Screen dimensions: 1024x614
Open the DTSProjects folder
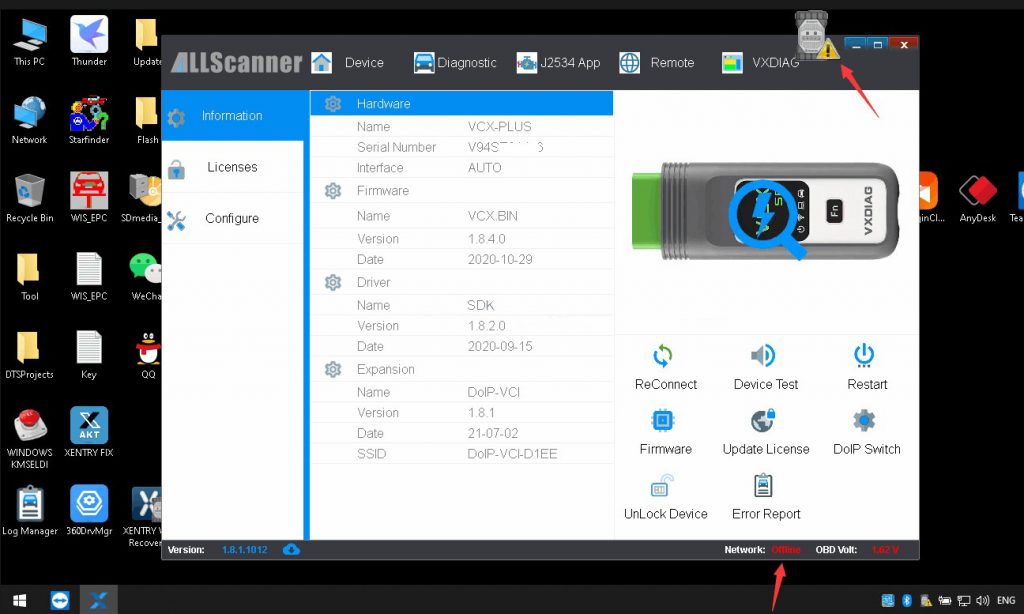[29, 355]
